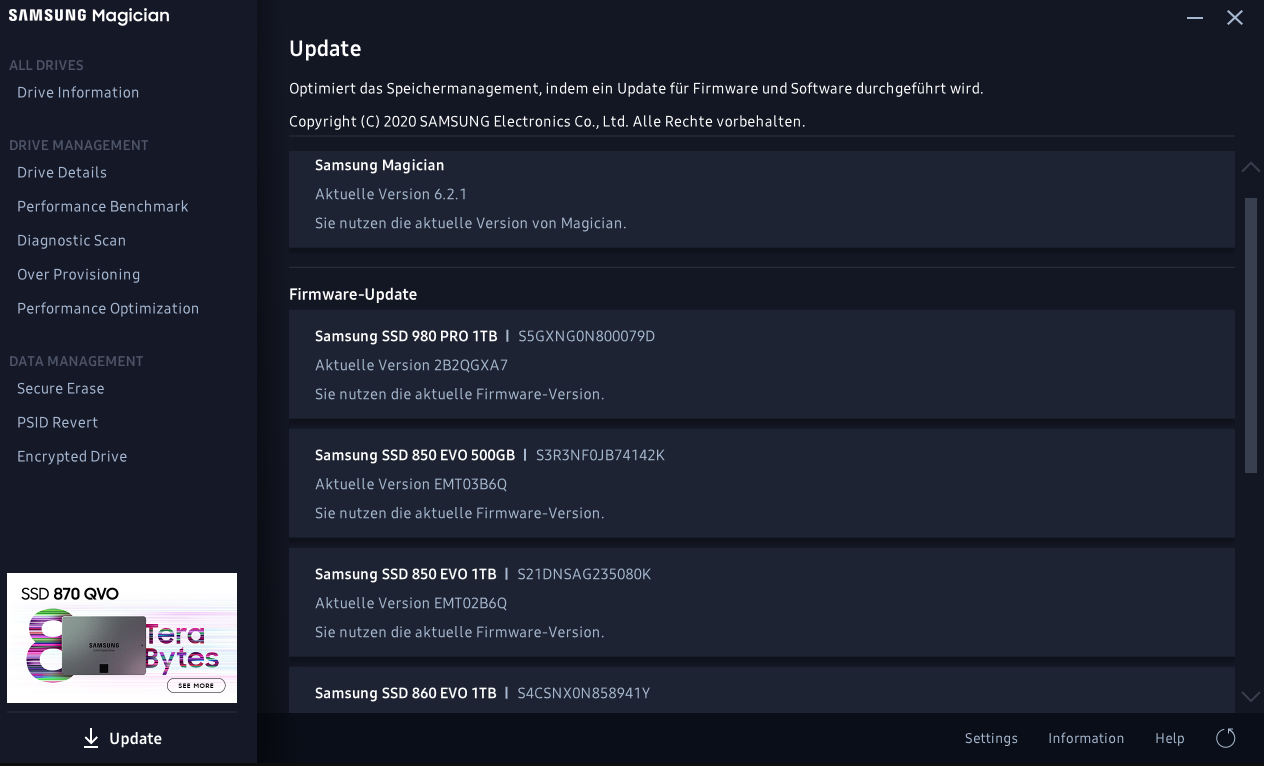The image size is (1264, 766).
Task: Open Help from bottom bar
Action: (x=1170, y=738)
